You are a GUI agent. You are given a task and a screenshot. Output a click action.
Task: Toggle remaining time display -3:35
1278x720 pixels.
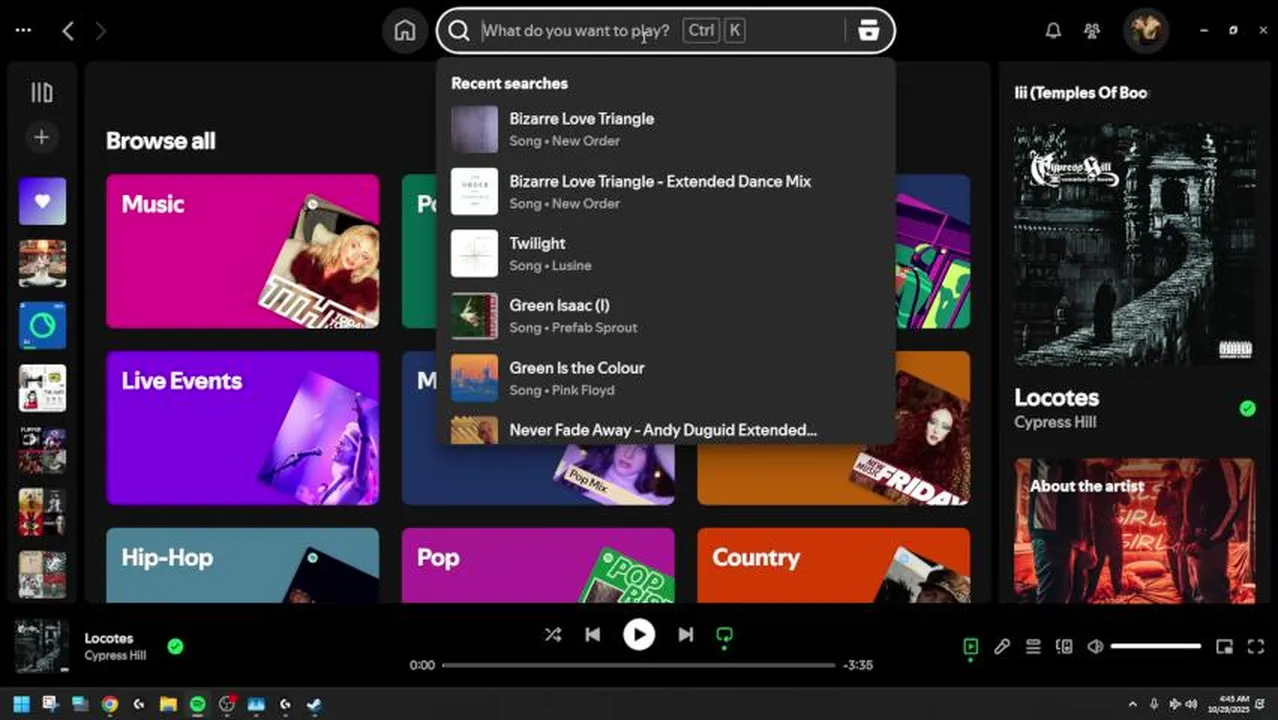pyautogui.click(x=858, y=665)
